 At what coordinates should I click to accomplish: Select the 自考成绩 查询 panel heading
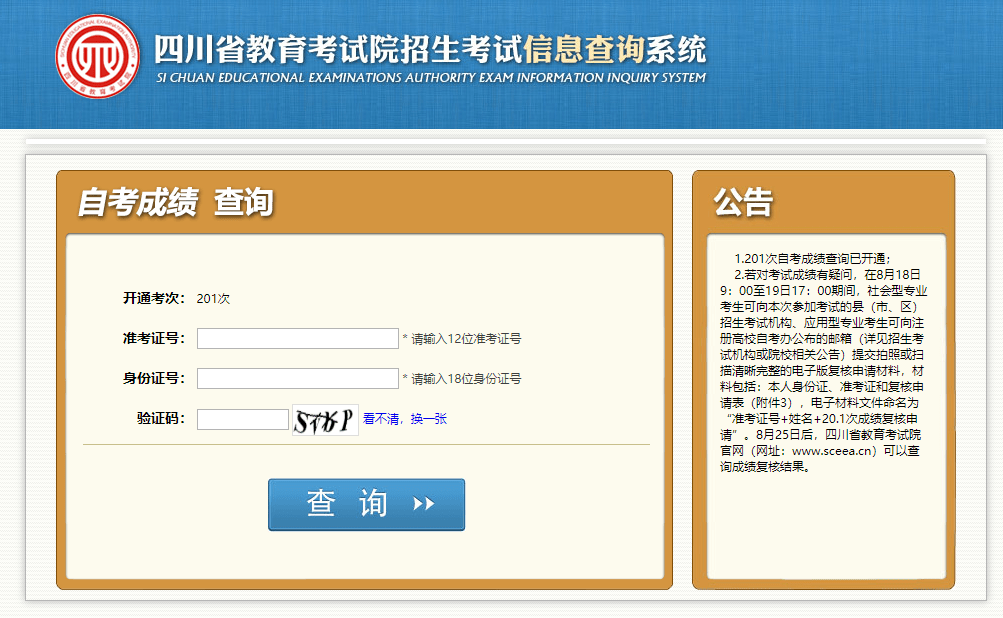pyautogui.click(x=176, y=202)
